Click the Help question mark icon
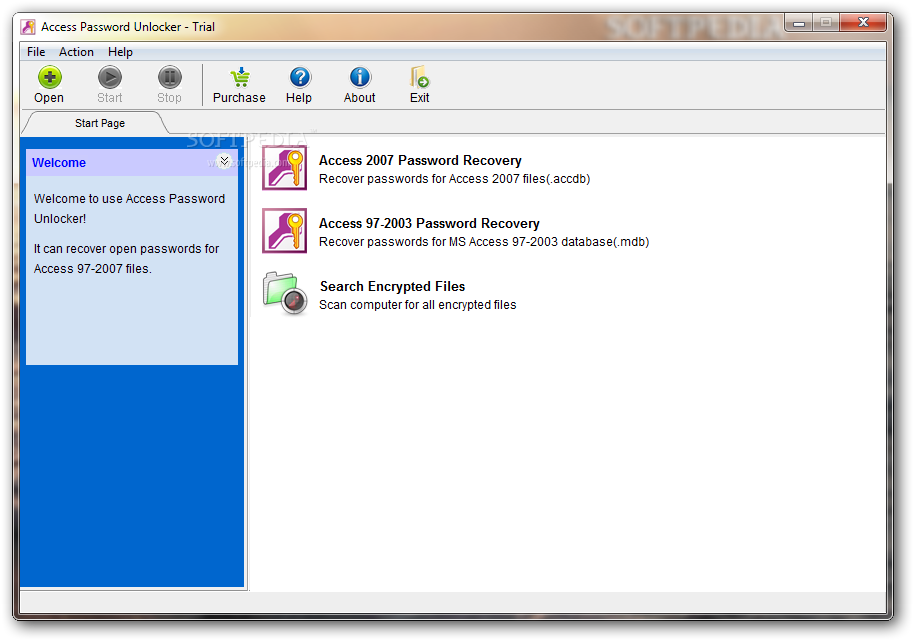Image resolution: width=914 pixels, height=641 pixels. point(300,78)
